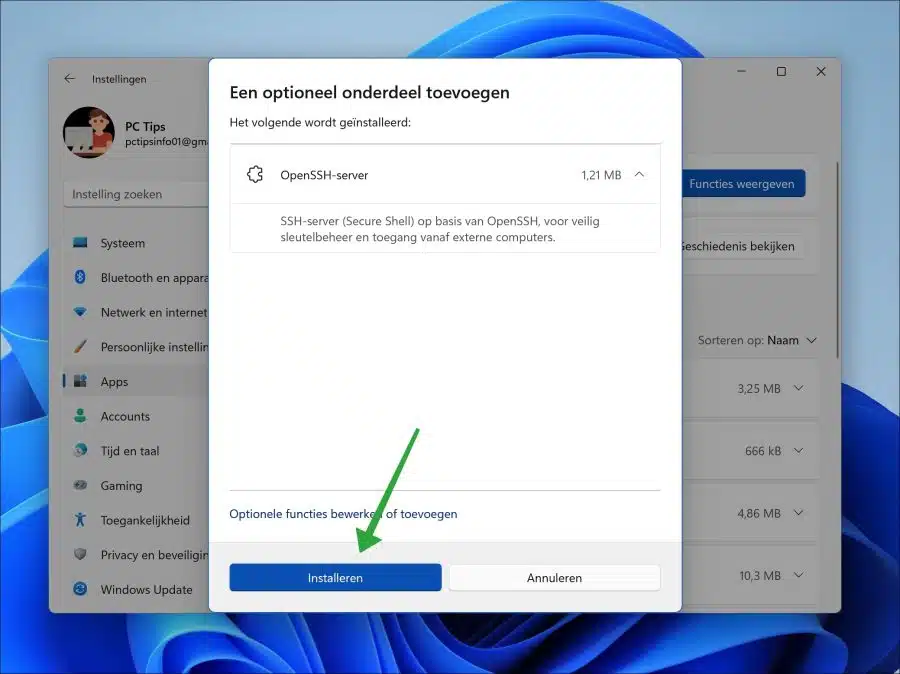Click the Privacy shield icon
900x674 pixels.
(80, 554)
